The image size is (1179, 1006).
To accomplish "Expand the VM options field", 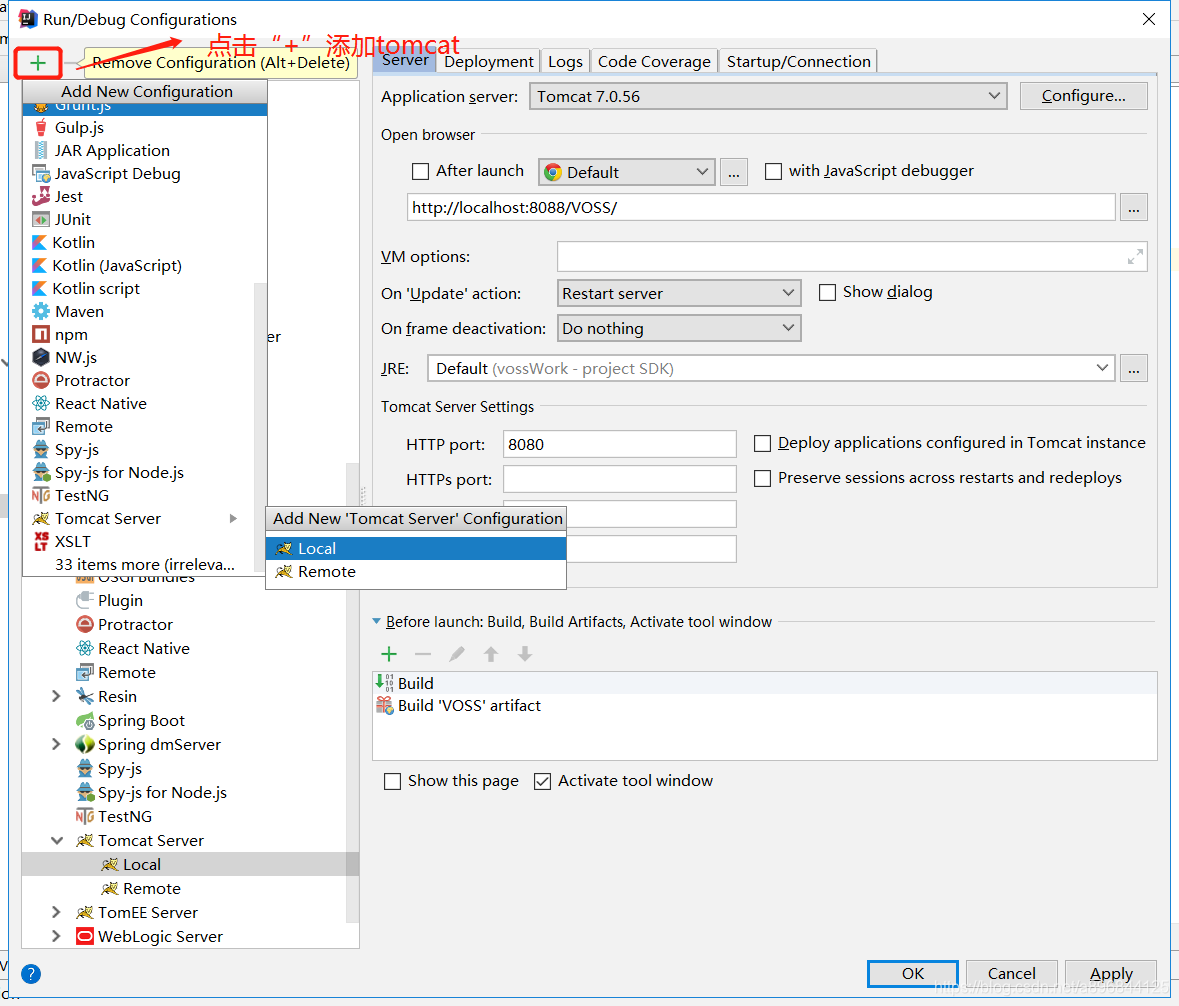I will [1135, 257].
